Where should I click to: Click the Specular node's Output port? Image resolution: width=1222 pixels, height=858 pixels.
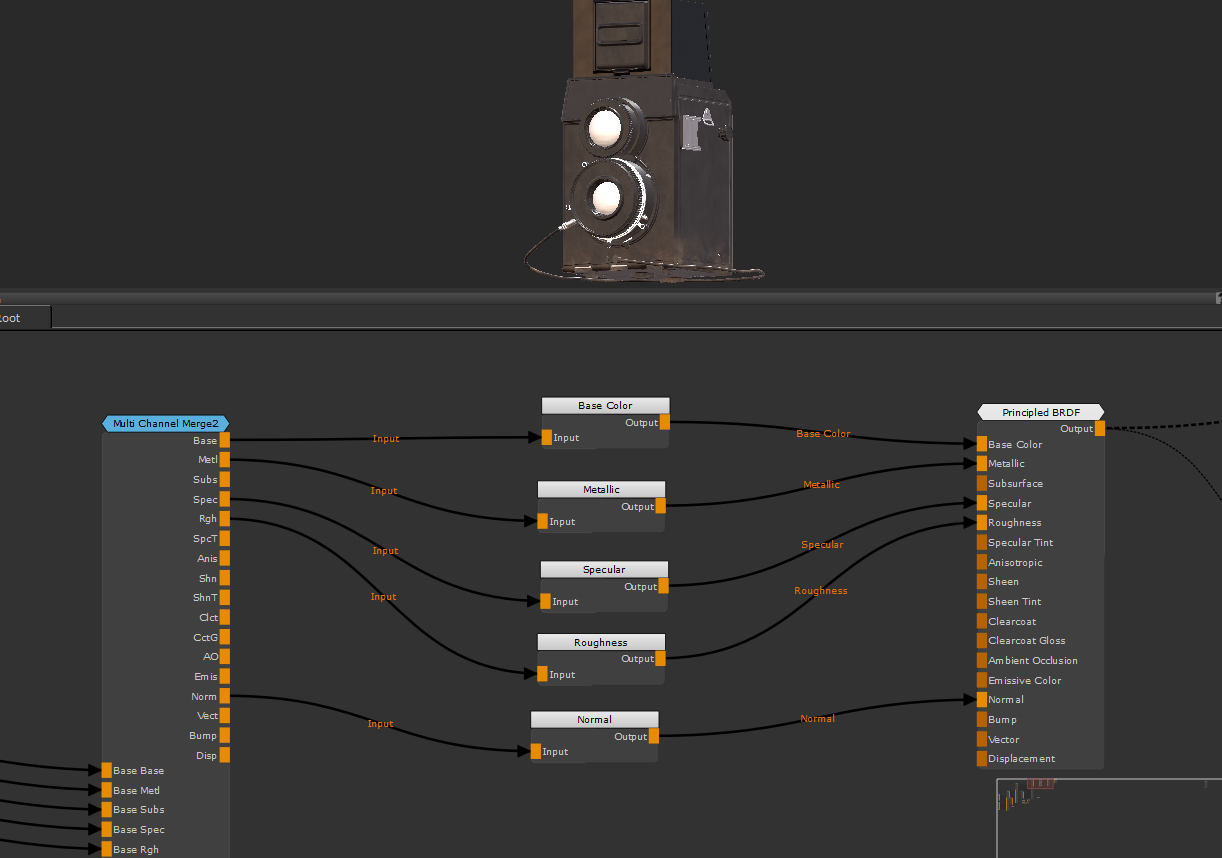pyautogui.click(x=664, y=587)
